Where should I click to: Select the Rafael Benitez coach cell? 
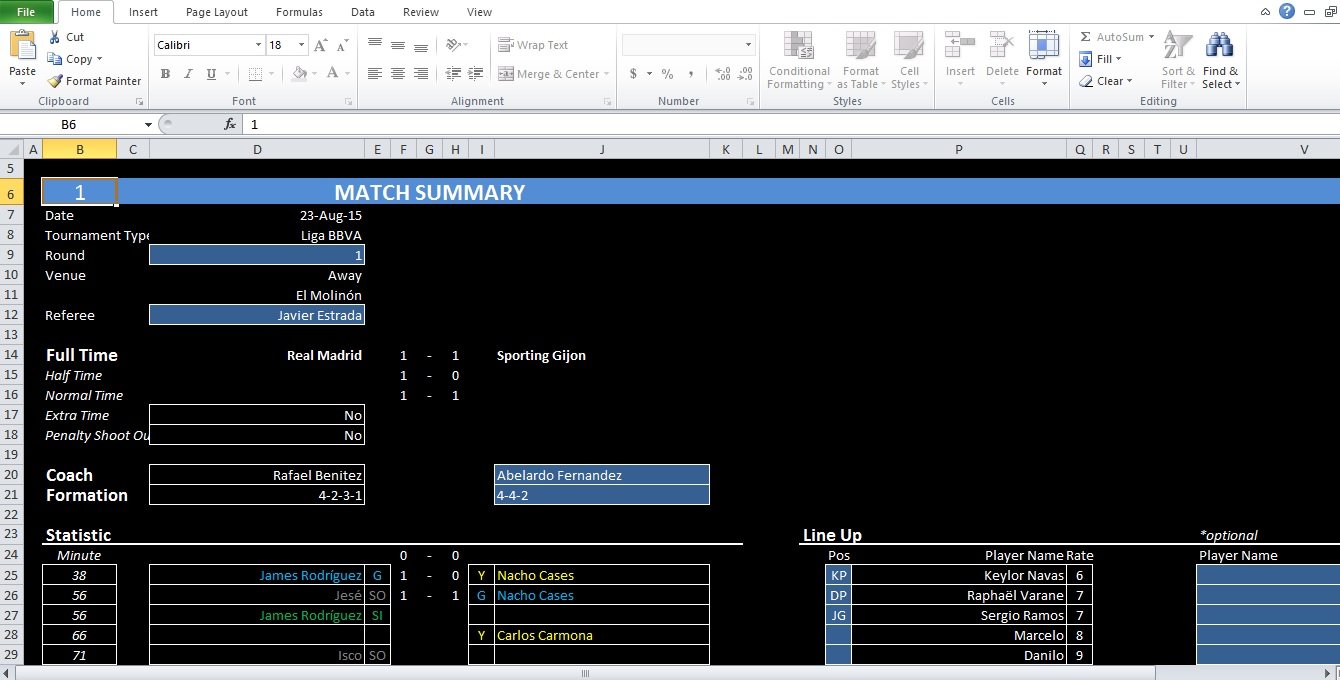point(257,475)
